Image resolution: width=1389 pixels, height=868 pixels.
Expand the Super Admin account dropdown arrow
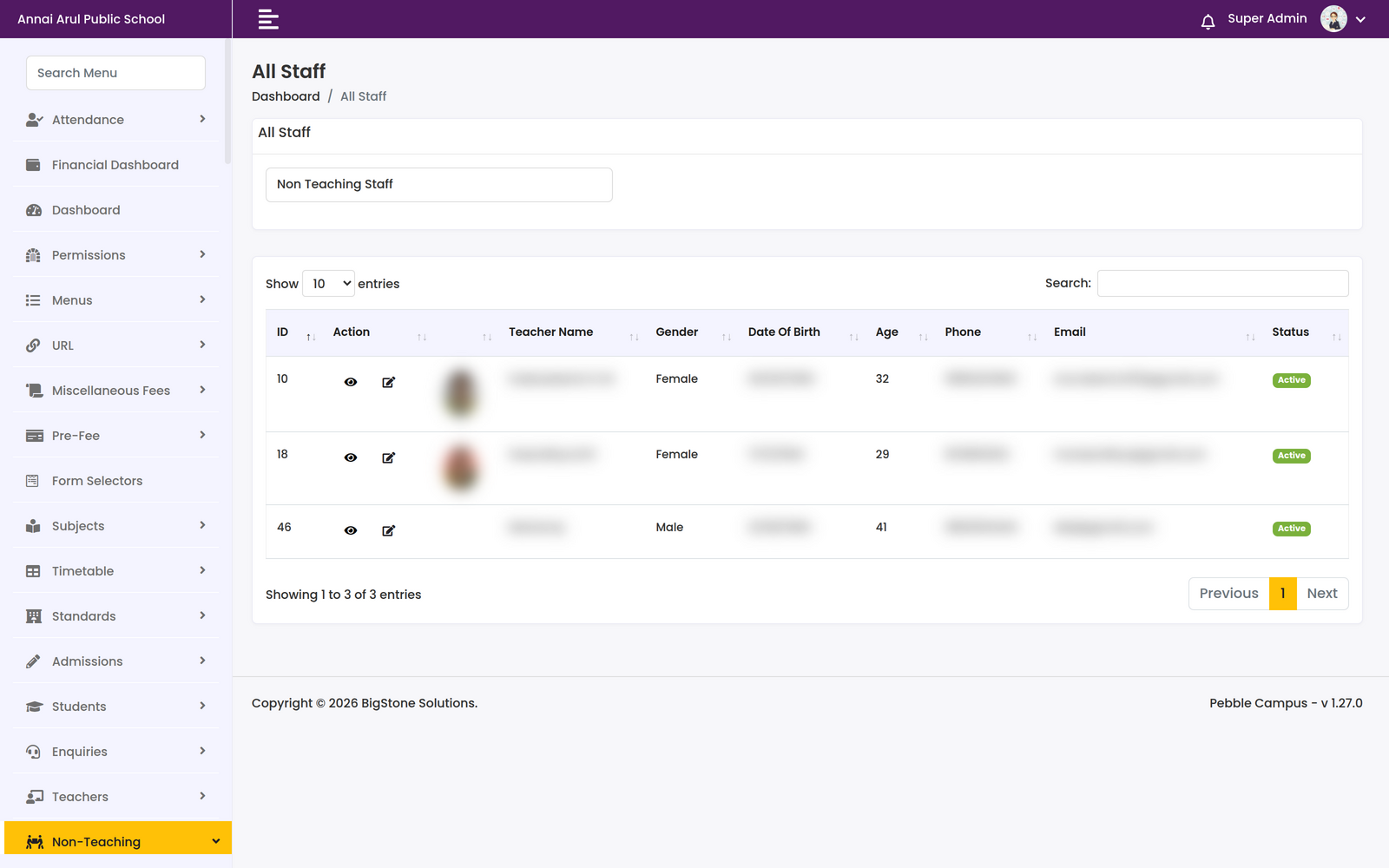1360,19
